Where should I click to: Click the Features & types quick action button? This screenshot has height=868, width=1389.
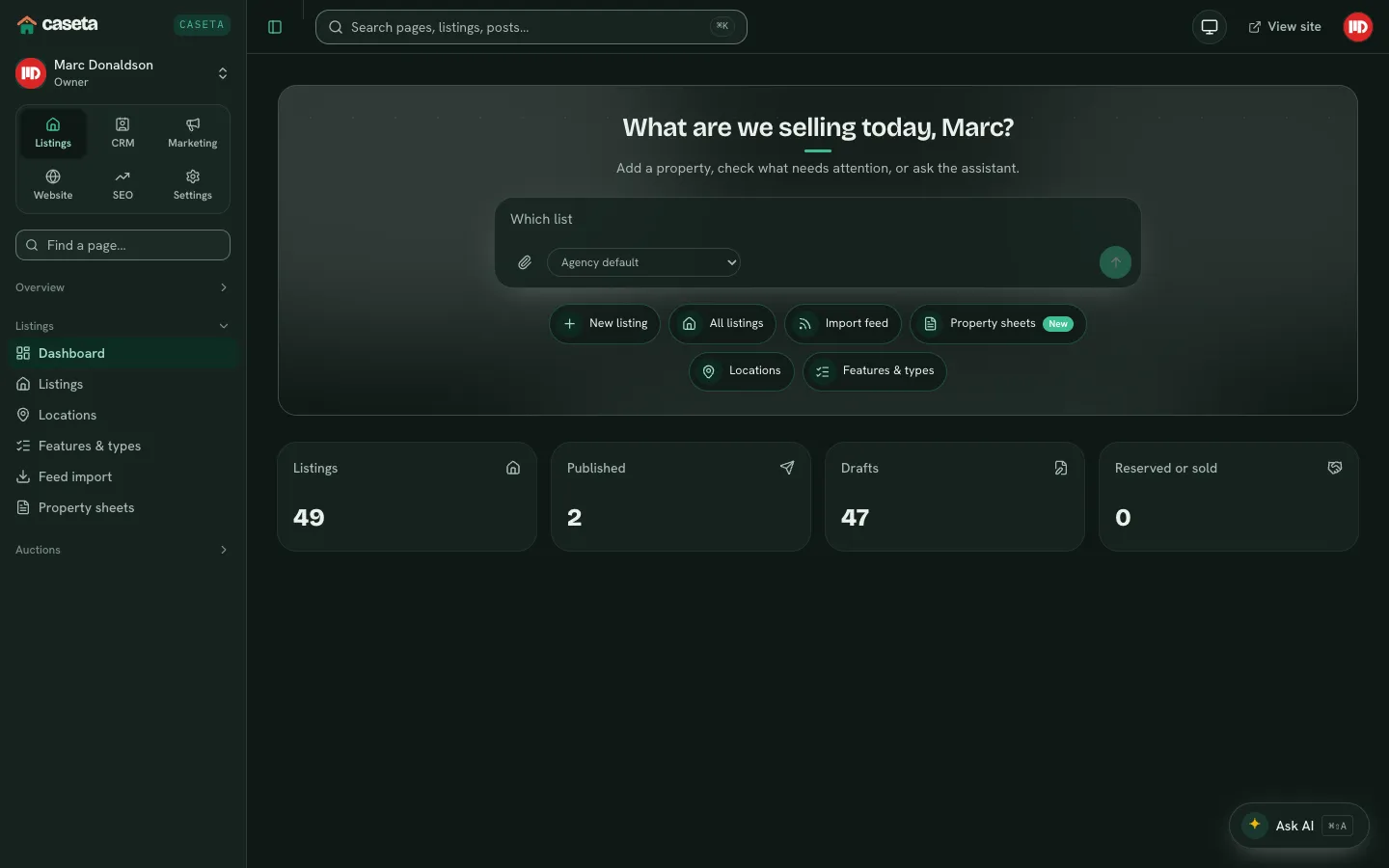click(x=875, y=371)
